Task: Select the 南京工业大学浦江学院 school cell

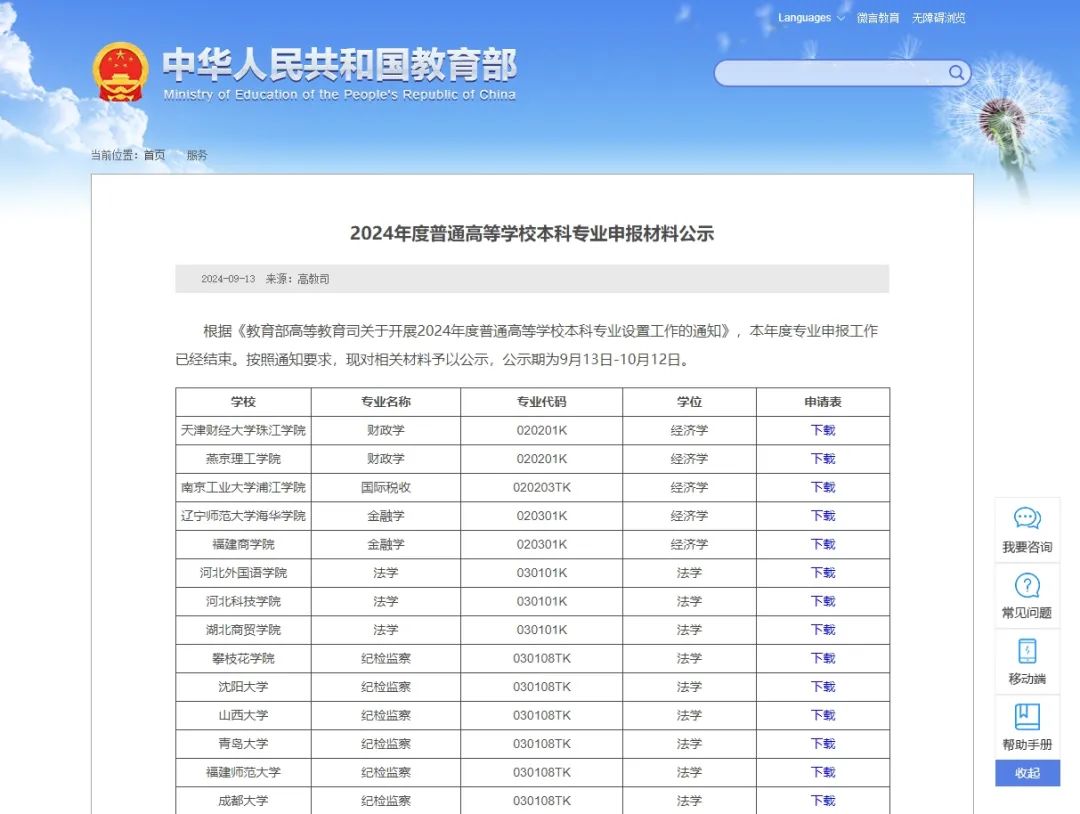Action: pyautogui.click(x=243, y=488)
